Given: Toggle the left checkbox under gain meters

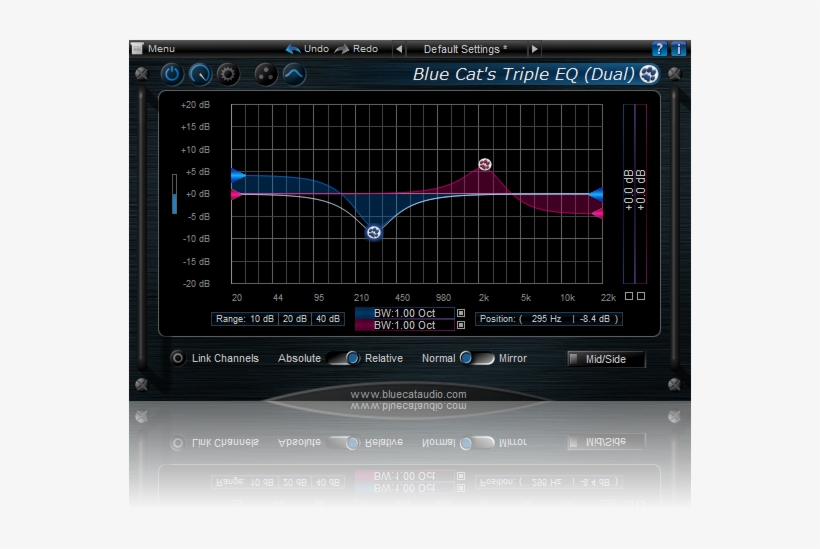Looking at the screenshot, I should [x=629, y=296].
